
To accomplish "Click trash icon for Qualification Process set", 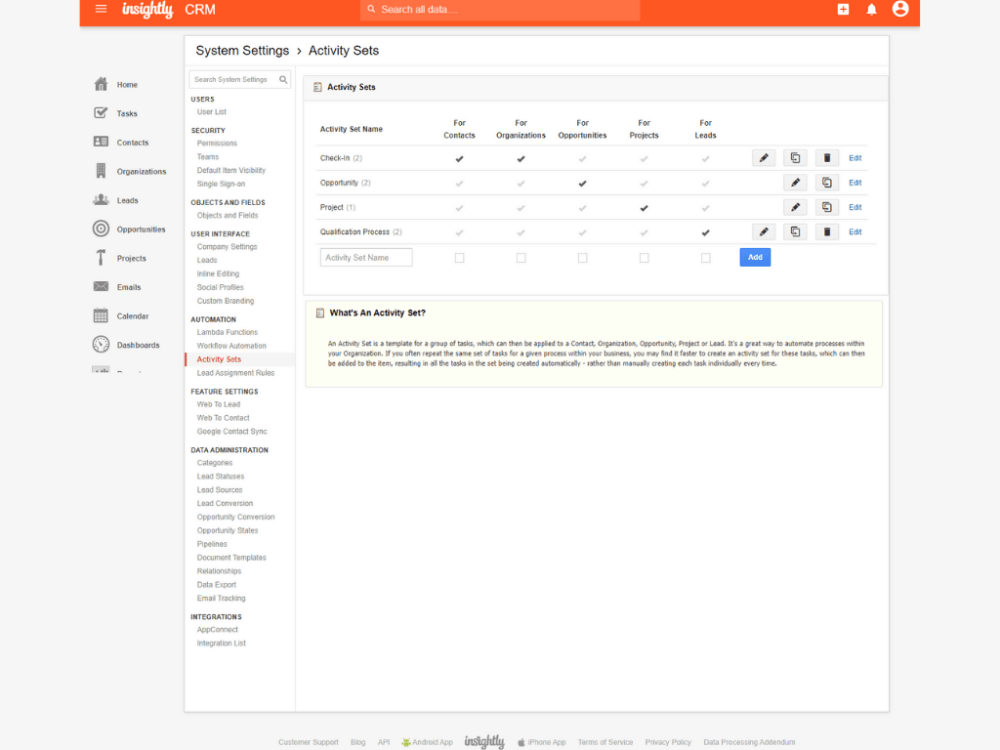I will click(x=827, y=232).
